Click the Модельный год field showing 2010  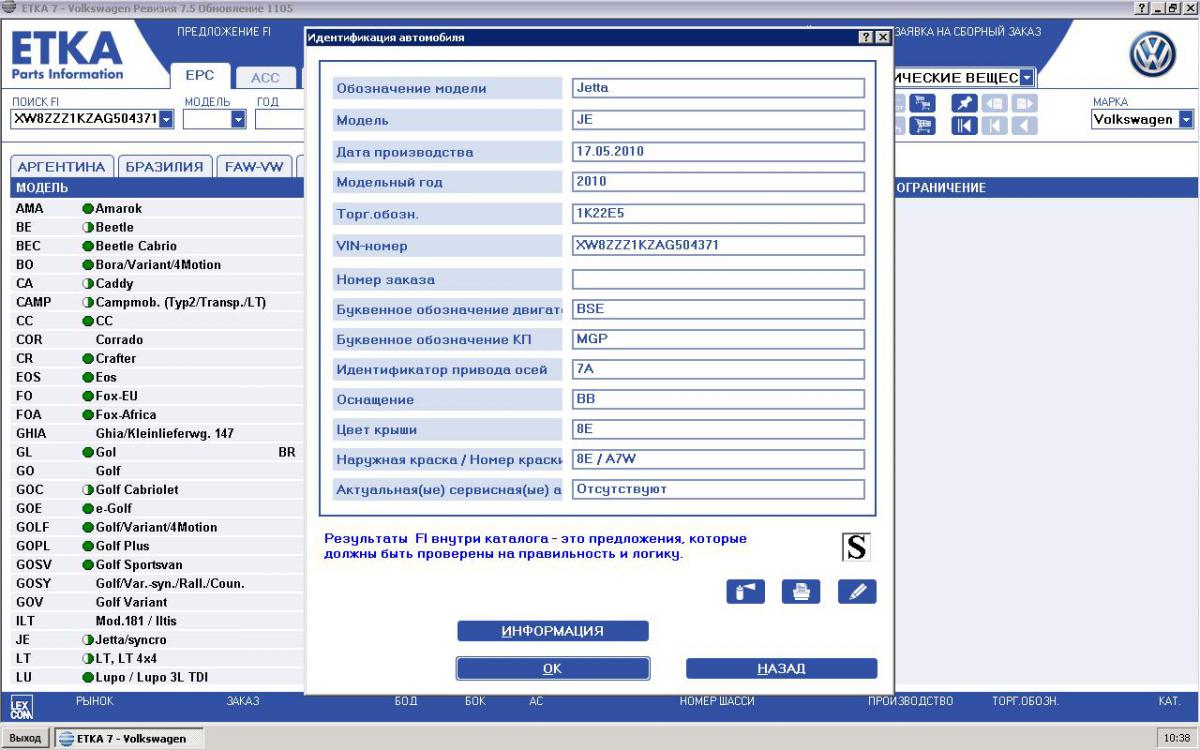pyautogui.click(x=718, y=183)
